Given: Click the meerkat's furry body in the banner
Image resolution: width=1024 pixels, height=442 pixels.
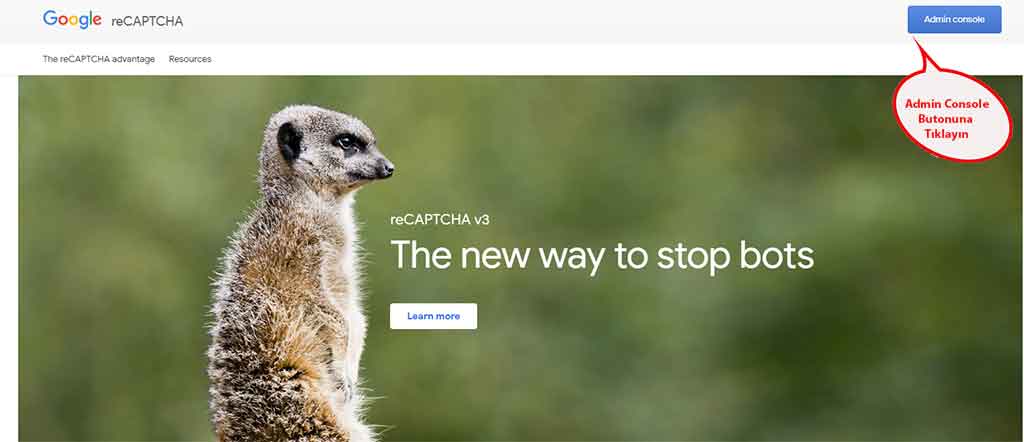Looking at the screenshot, I should tap(287, 313).
